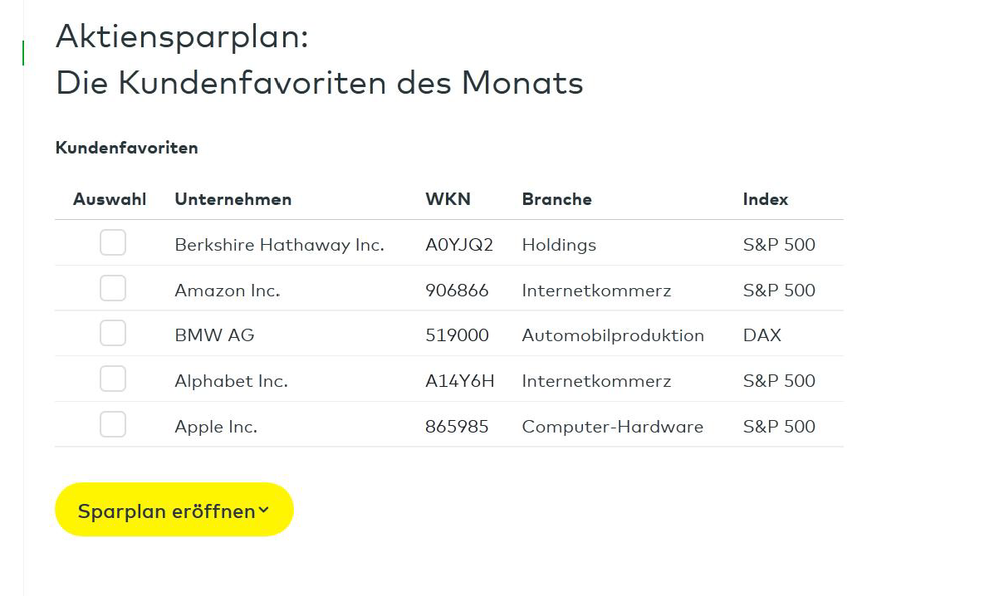Image resolution: width=999 pixels, height=596 pixels.
Task: Click the Sparplan eröffnen button
Action: pos(166,510)
